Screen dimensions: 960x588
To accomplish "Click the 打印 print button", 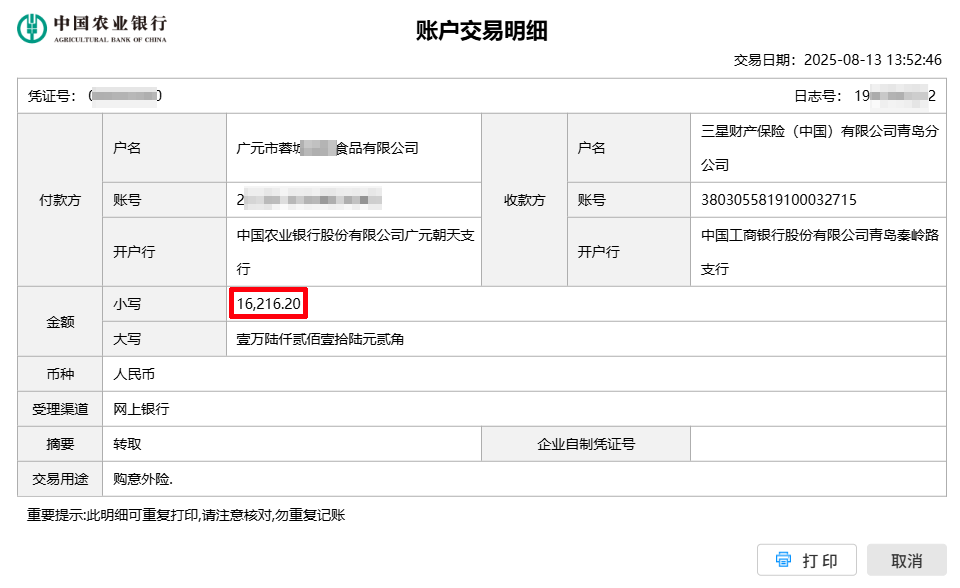I will click(x=806, y=560).
